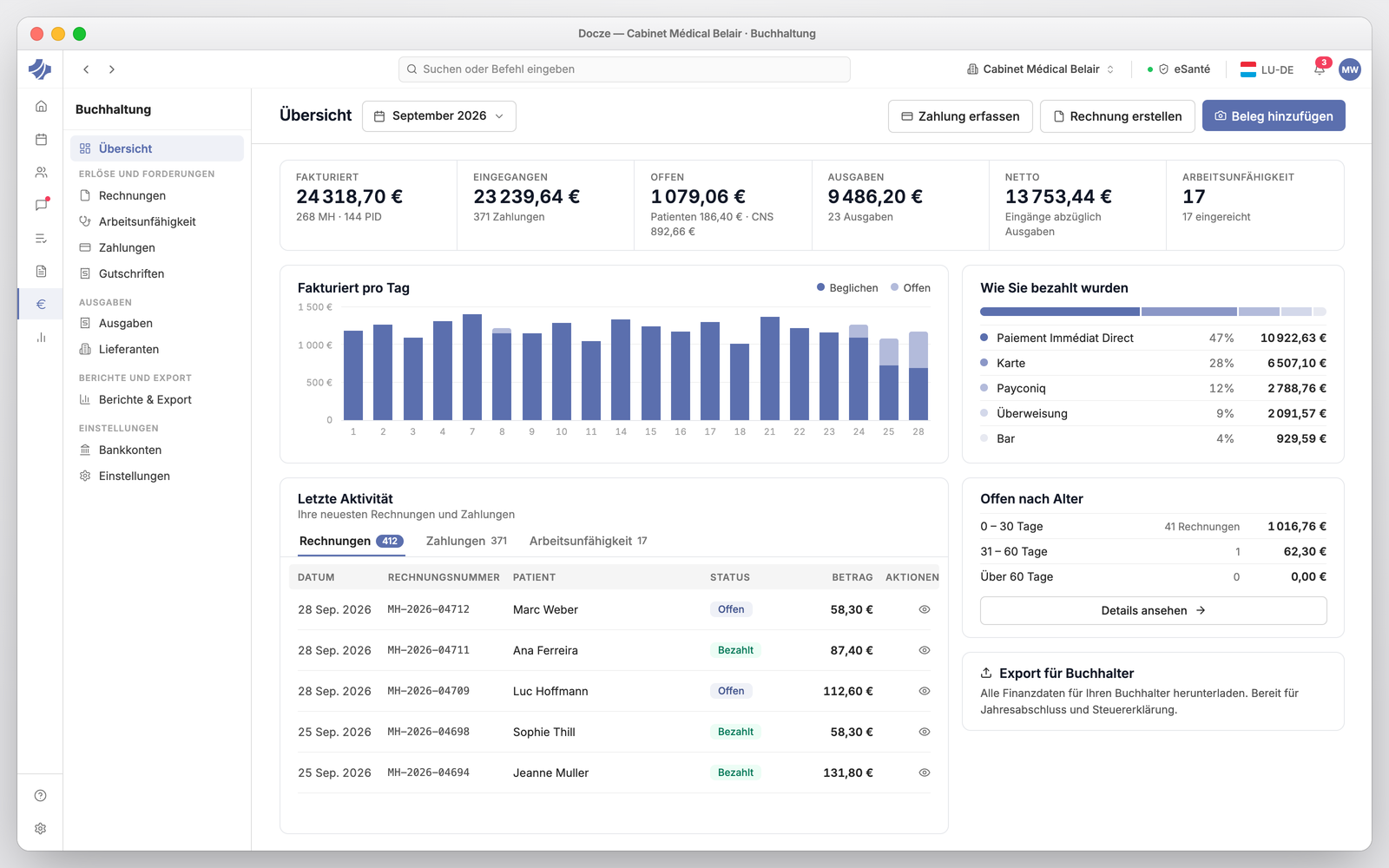1389x868 pixels.
Task: Click Details ansehen button
Action: (x=1153, y=611)
